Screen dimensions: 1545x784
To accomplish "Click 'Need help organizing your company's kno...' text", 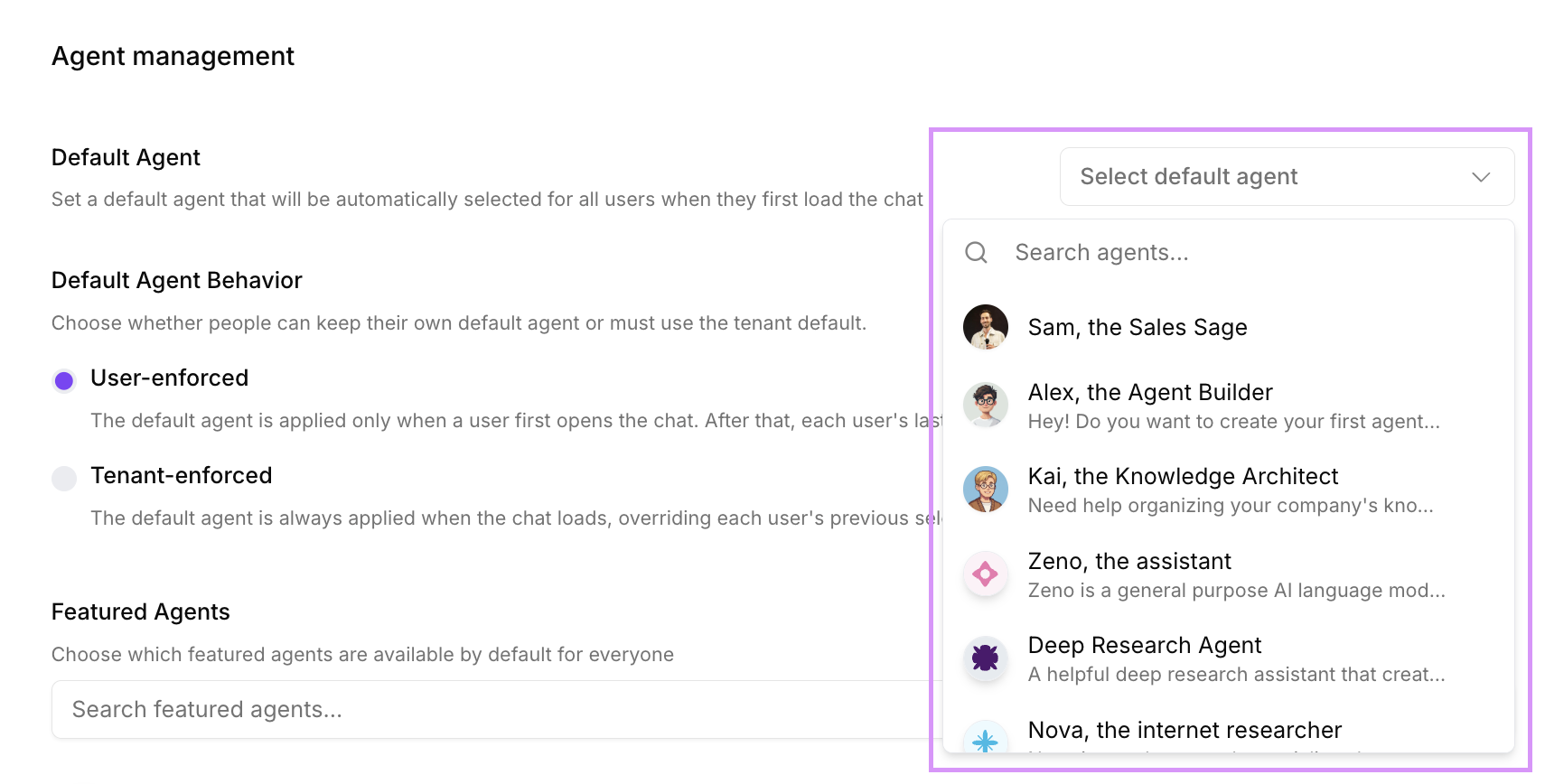I will tap(1231, 506).
